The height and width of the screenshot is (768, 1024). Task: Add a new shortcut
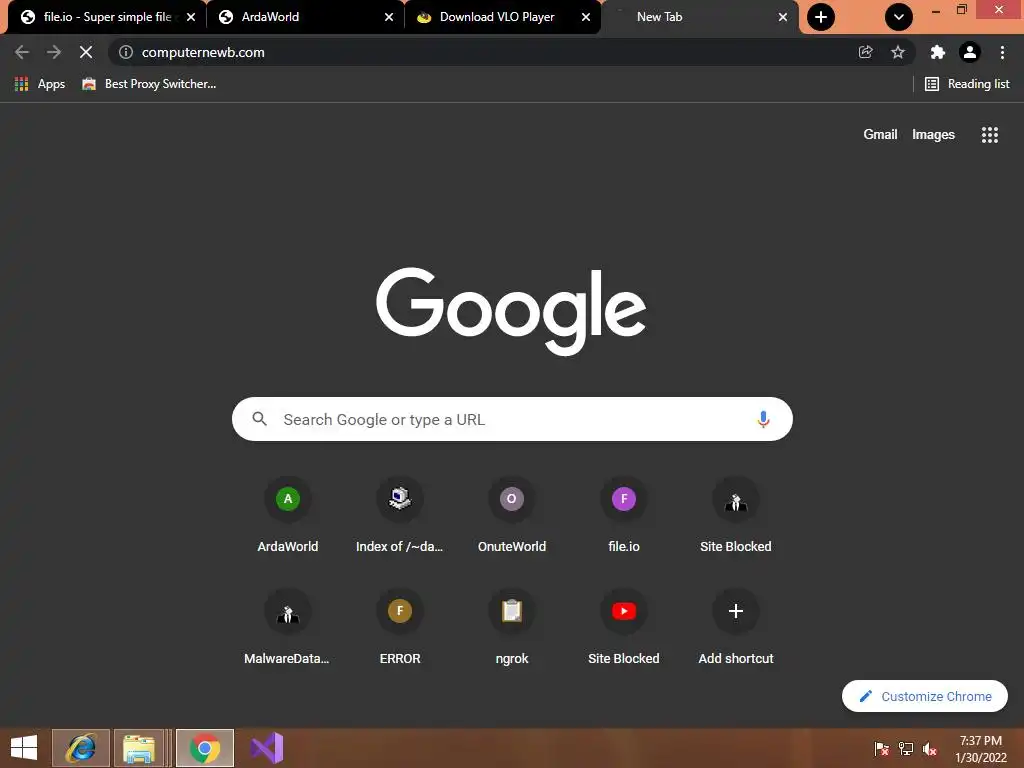pyautogui.click(x=735, y=628)
